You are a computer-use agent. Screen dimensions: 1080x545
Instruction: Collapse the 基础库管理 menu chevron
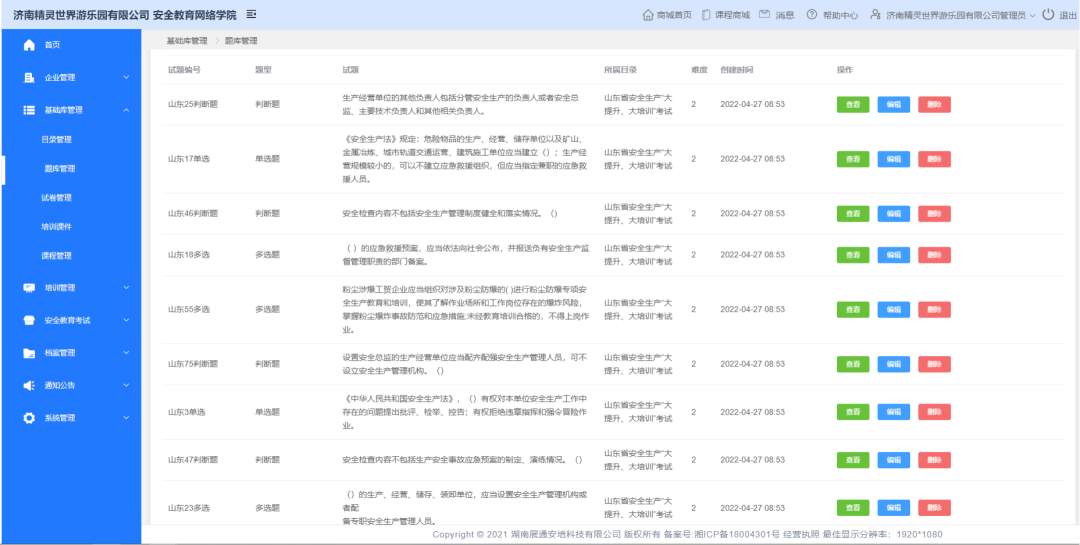[x=126, y=110]
